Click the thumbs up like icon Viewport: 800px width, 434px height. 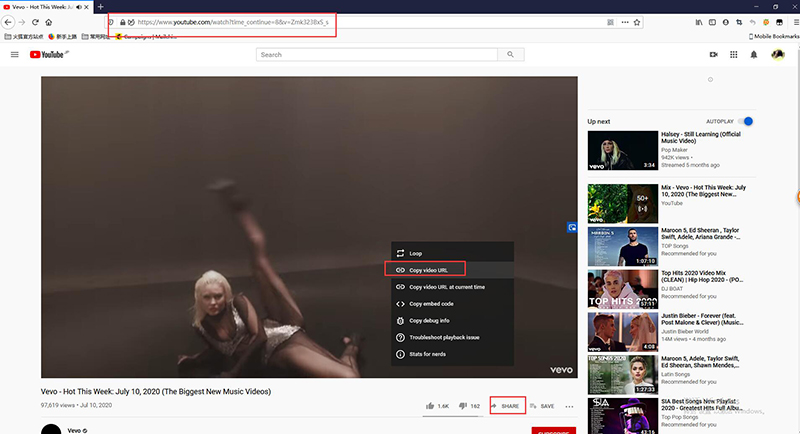[430, 406]
